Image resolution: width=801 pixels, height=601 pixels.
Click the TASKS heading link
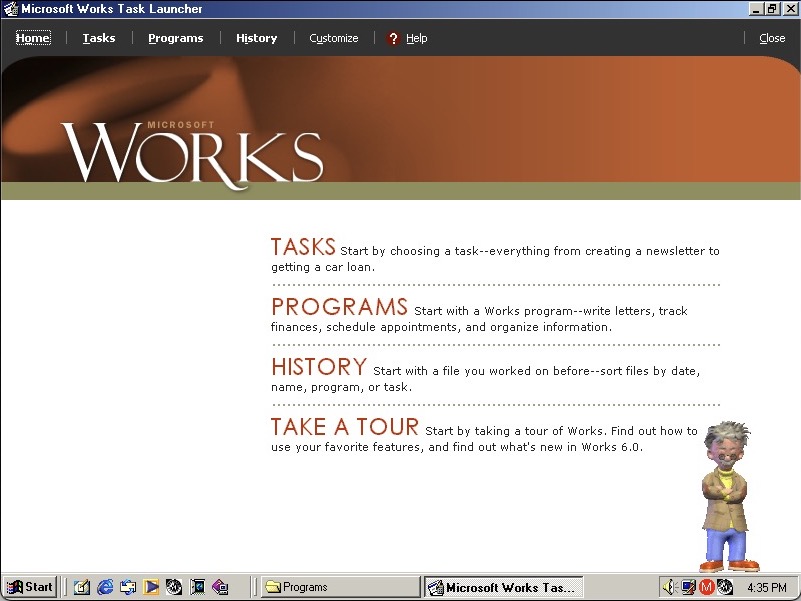click(x=303, y=247)
